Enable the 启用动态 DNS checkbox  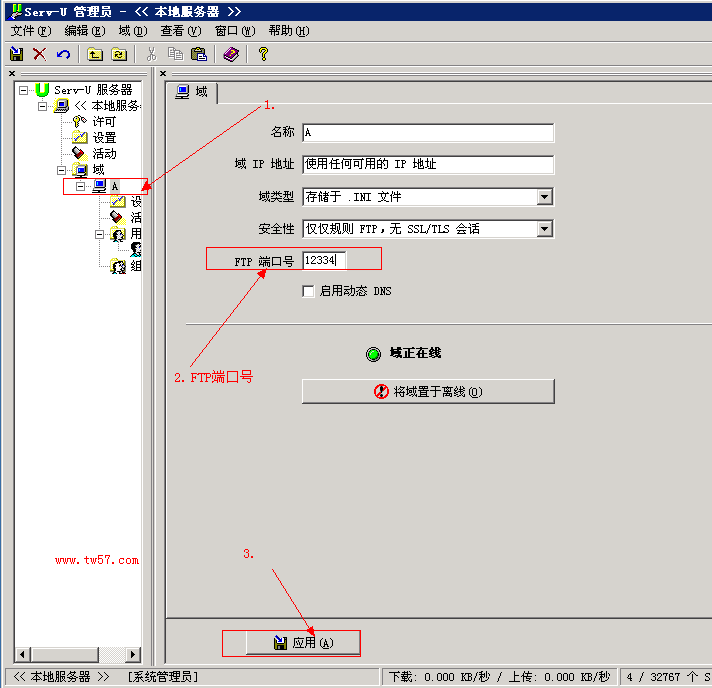coord(309,291)
